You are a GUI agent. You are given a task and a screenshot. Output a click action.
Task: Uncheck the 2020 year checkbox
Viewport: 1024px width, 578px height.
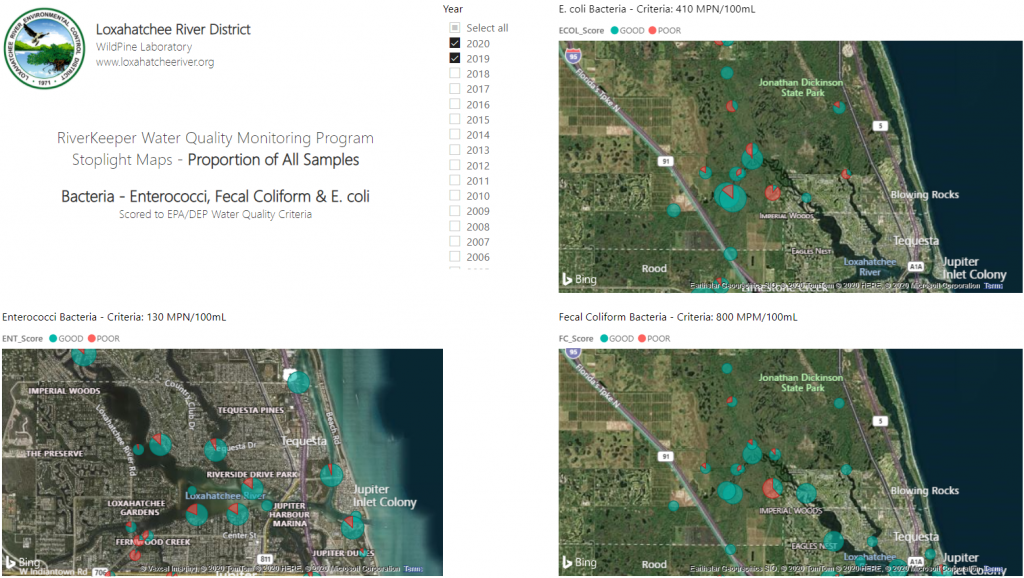click(x=454, y=43)
